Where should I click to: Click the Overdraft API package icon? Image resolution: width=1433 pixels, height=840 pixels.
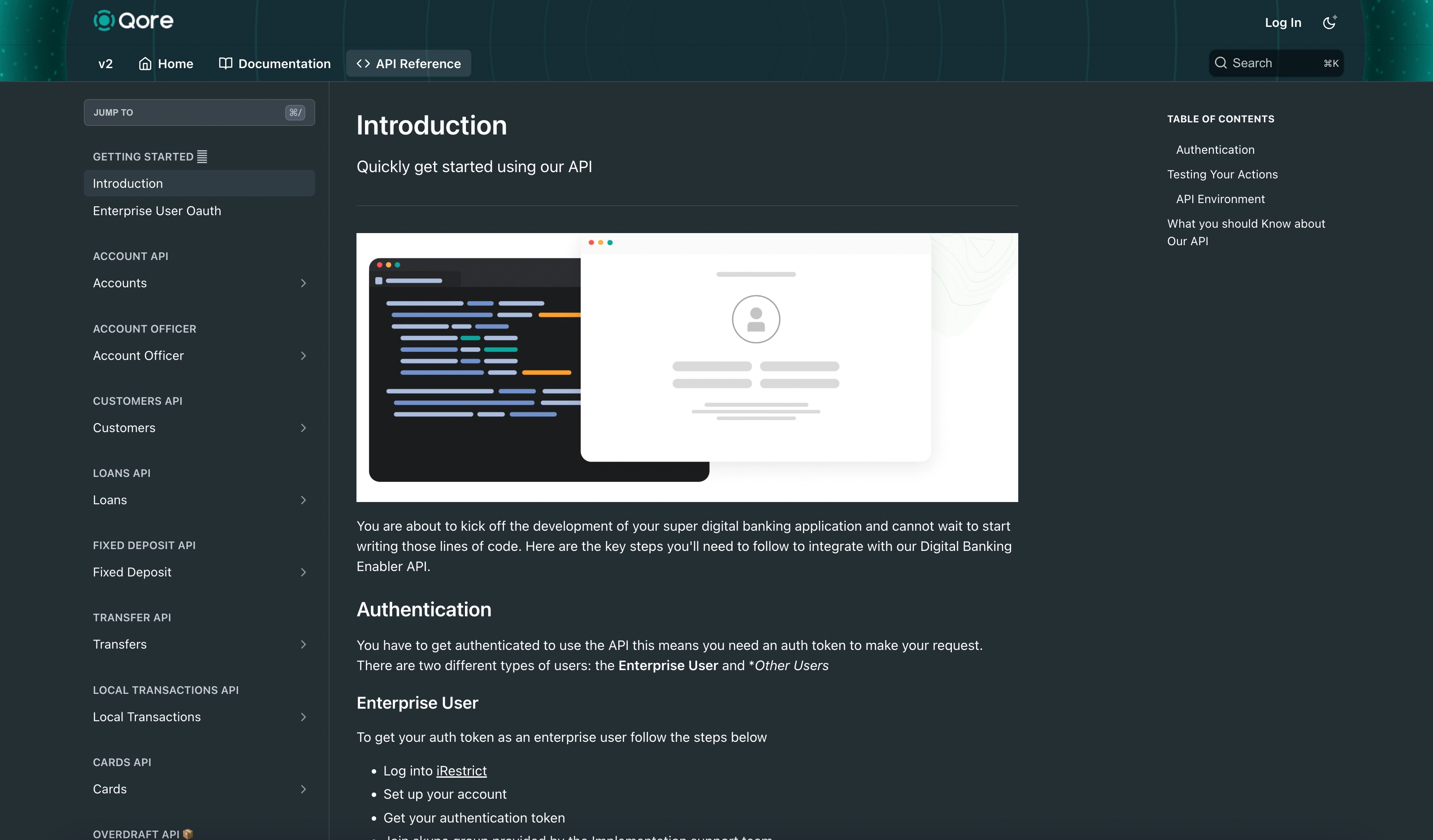pos(188,834)
